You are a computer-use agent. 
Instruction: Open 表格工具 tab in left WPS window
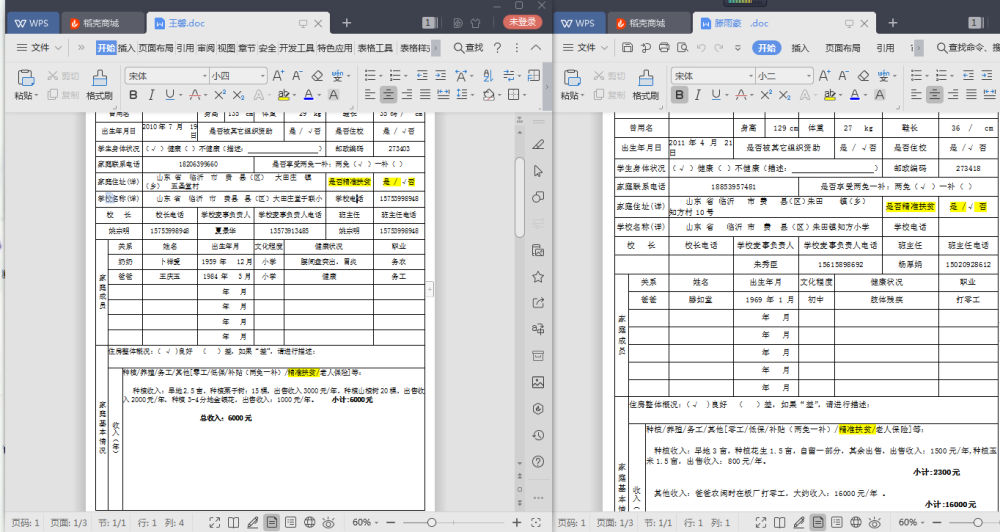tap(375, 48)
